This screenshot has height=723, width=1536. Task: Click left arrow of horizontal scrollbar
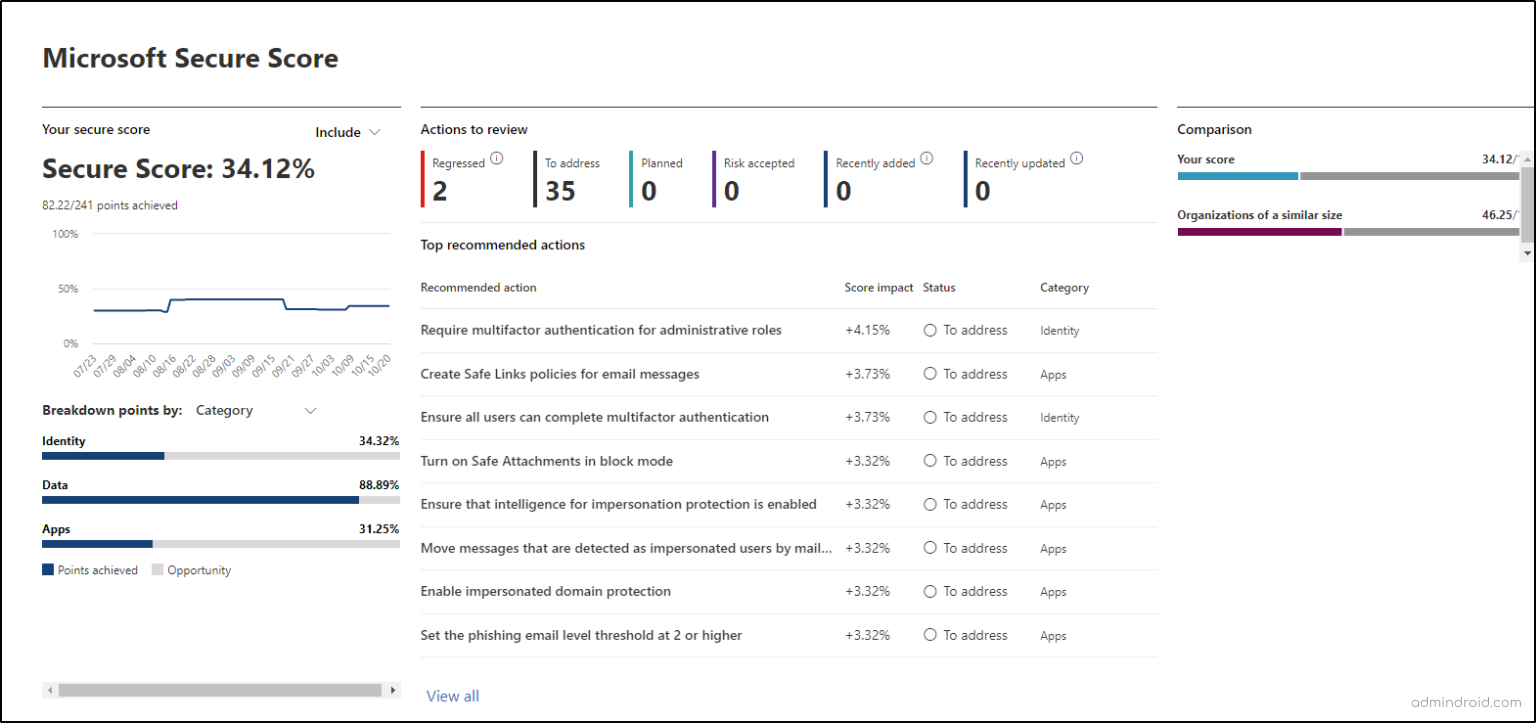point(49,690)
